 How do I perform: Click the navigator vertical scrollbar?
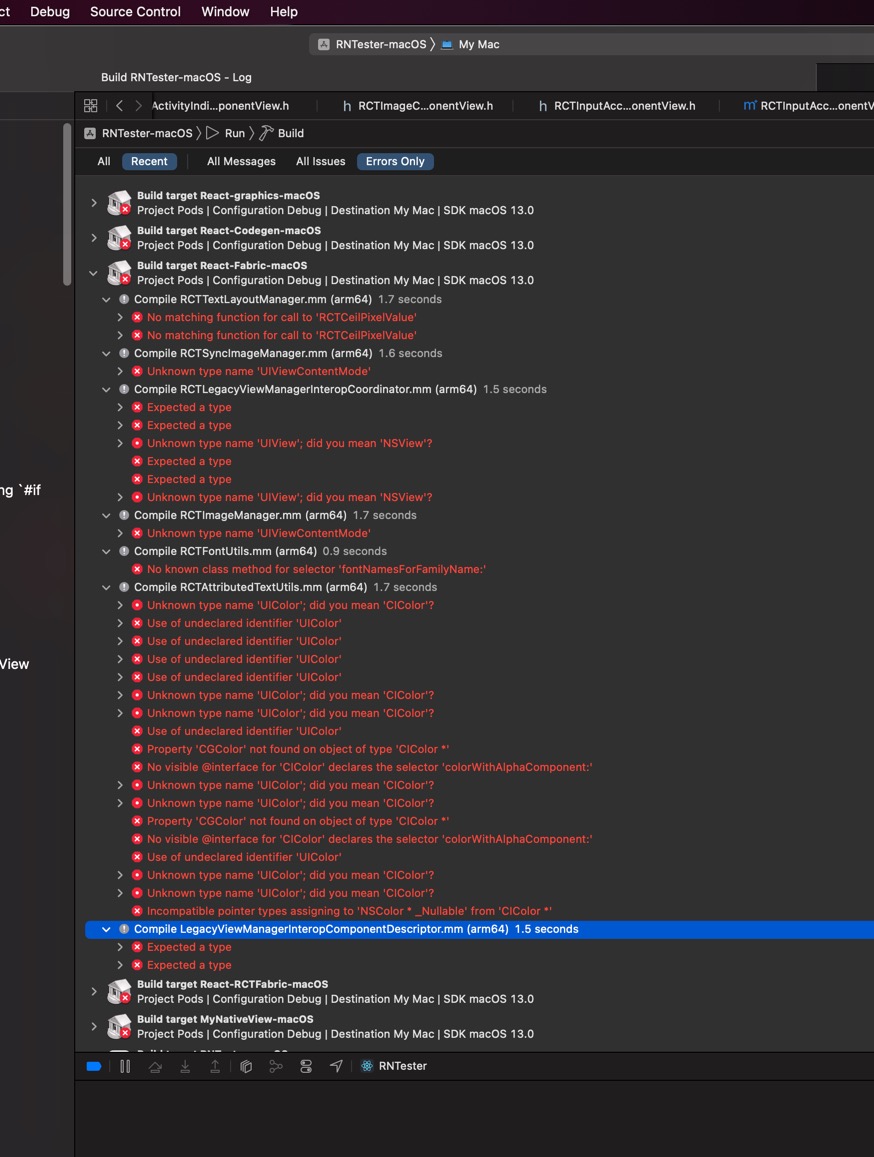point(67,205)
